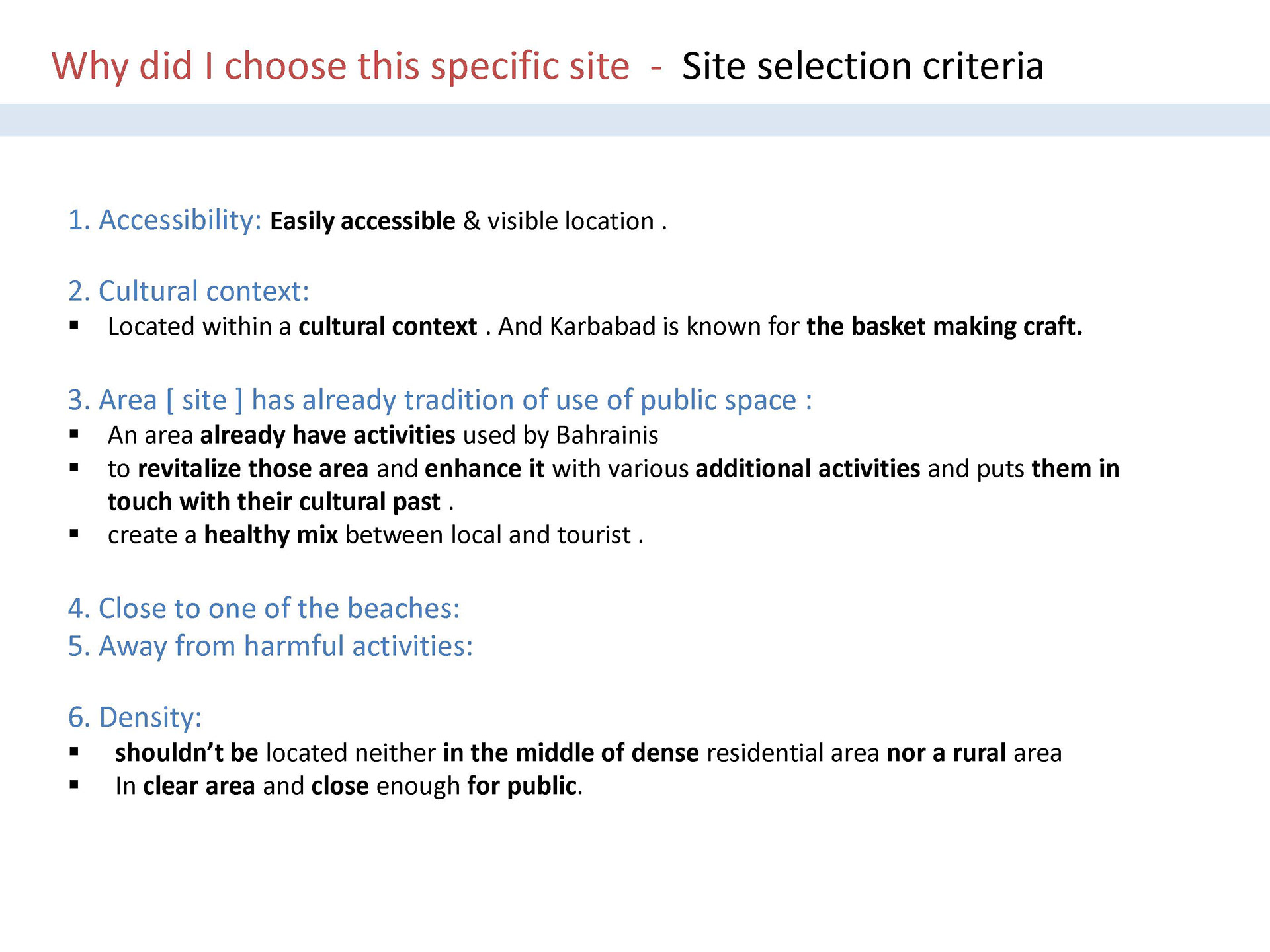Select the '1. Accessibility:' heading

pos(165,220)
